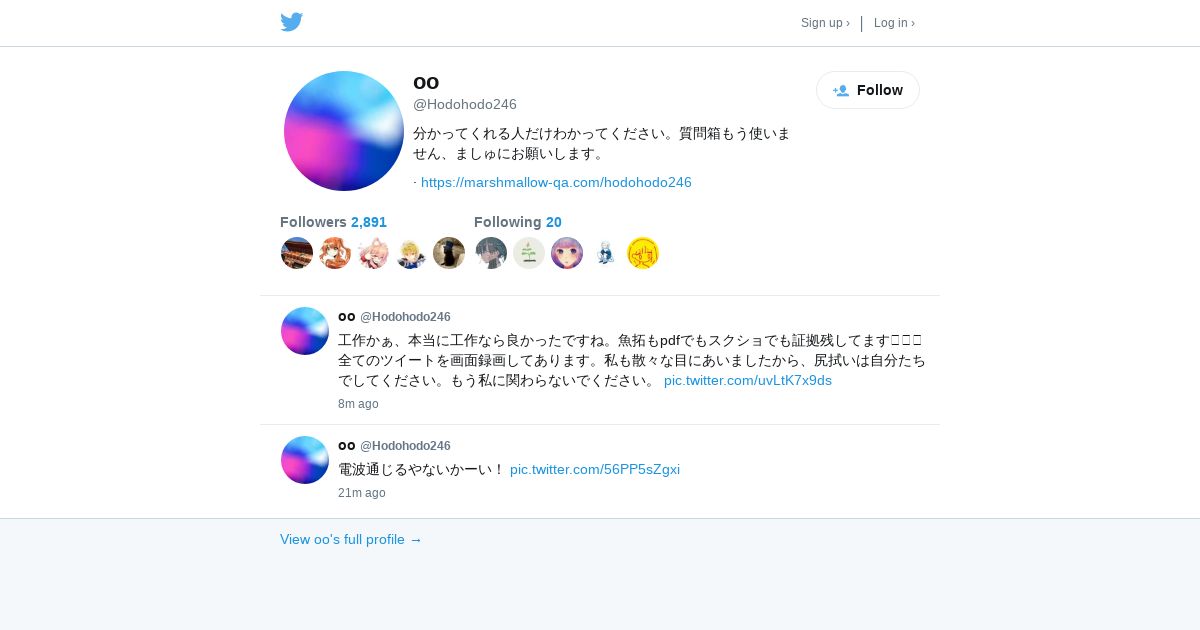Click the Twitter bird logo
The image size is (1200, 630).
tap(291, 22)
